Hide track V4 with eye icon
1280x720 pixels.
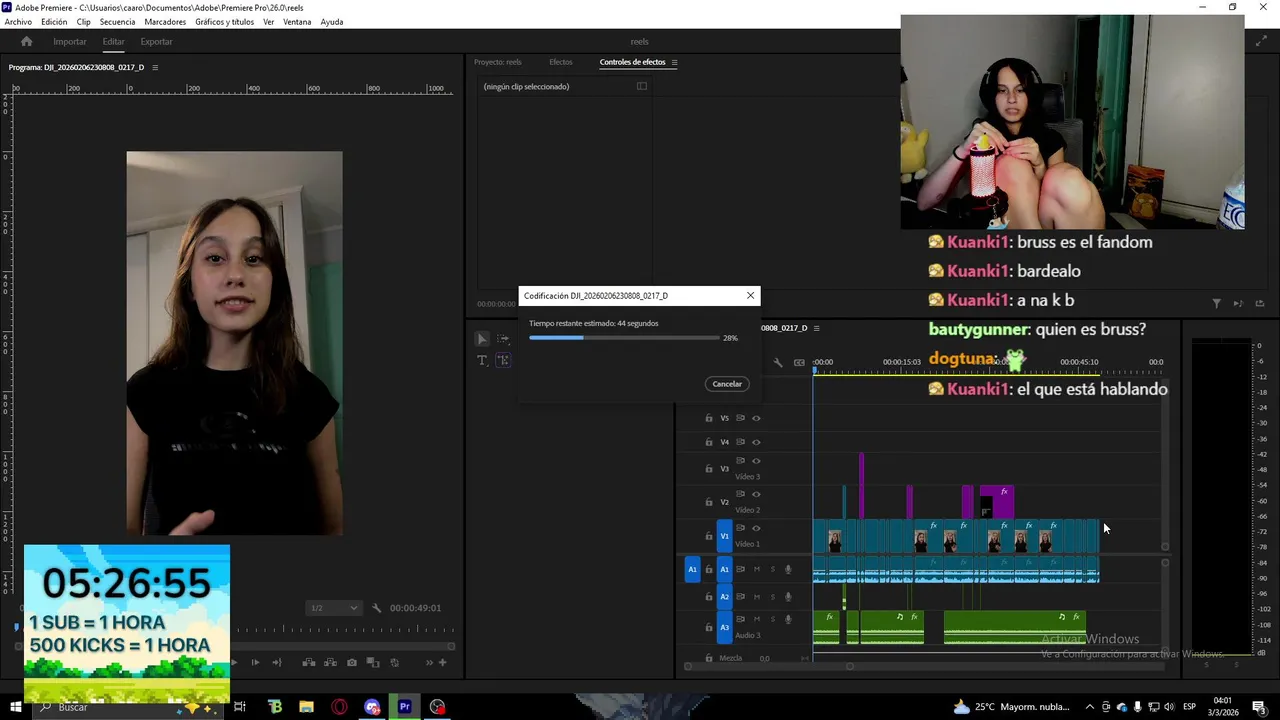click(x=756, y=442)
